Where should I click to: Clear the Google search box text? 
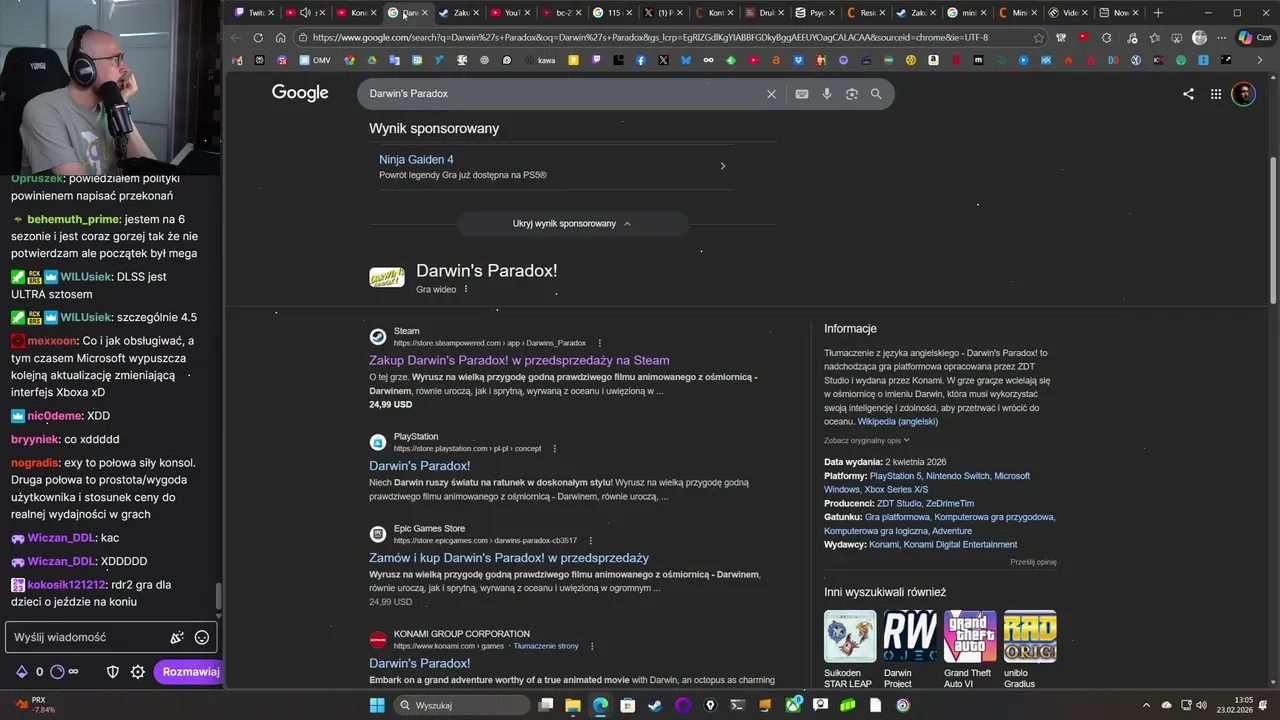pos(771,94)
